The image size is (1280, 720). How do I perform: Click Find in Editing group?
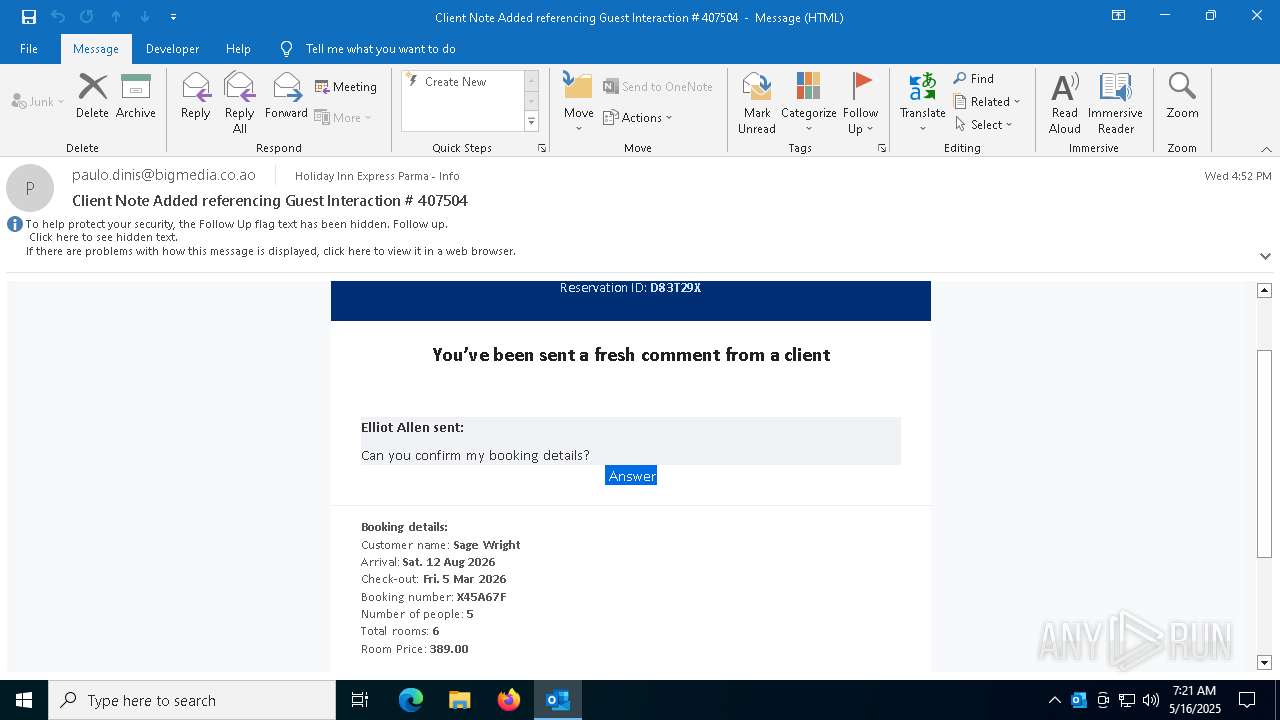pos(974,78)
